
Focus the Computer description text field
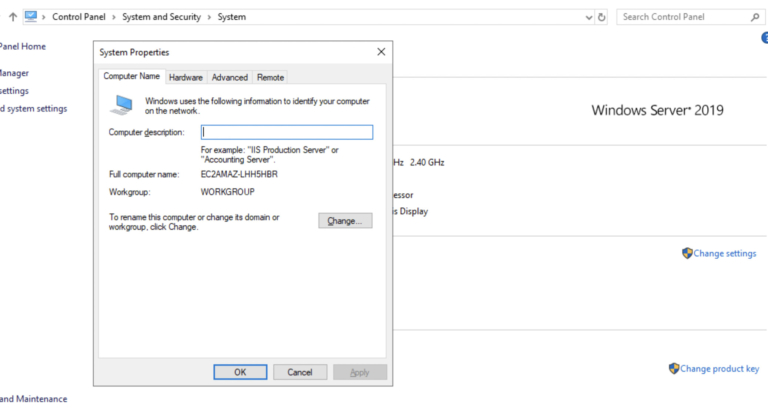tap(286, 132)
